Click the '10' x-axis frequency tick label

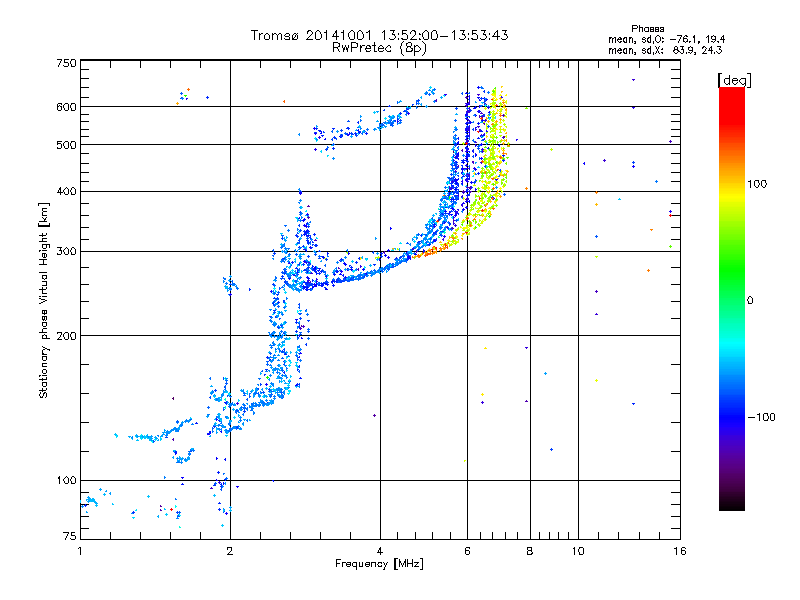click(578, 551)
